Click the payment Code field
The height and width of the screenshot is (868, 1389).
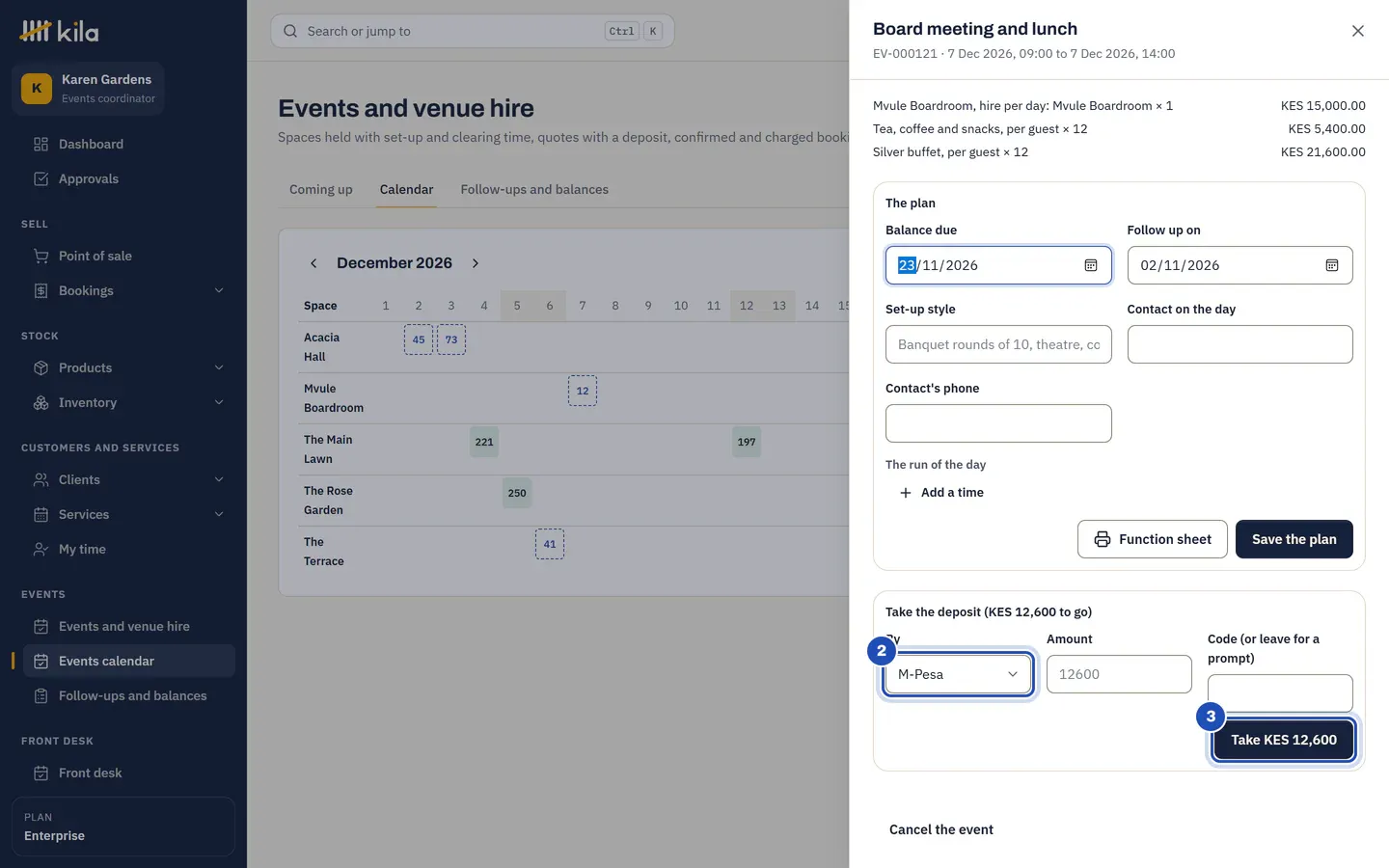[1280, 693]
